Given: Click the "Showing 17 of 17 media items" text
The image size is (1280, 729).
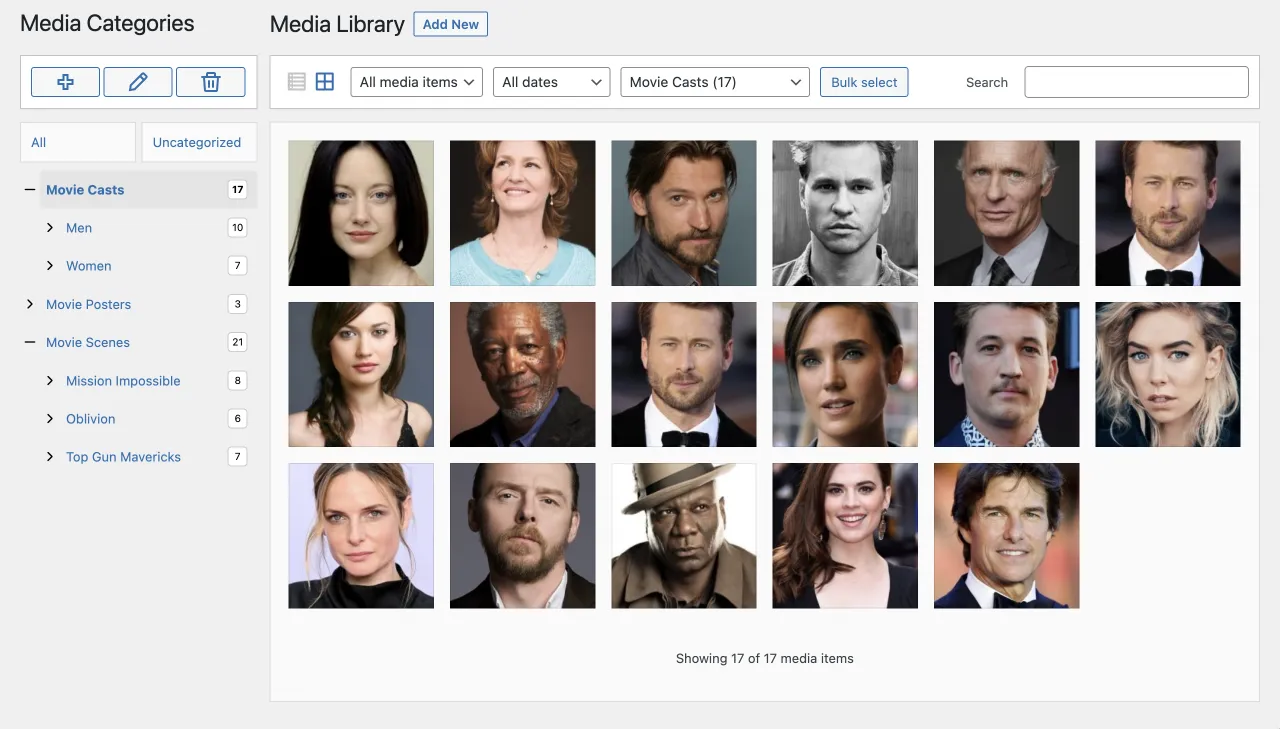Looking at the screenshot, I should pyautogui.click(x=765, y=658).
